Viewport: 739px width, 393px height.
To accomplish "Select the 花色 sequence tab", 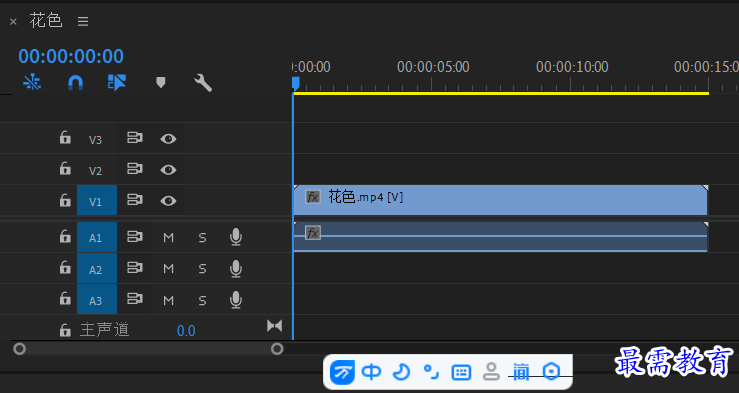I will (46, 21).
